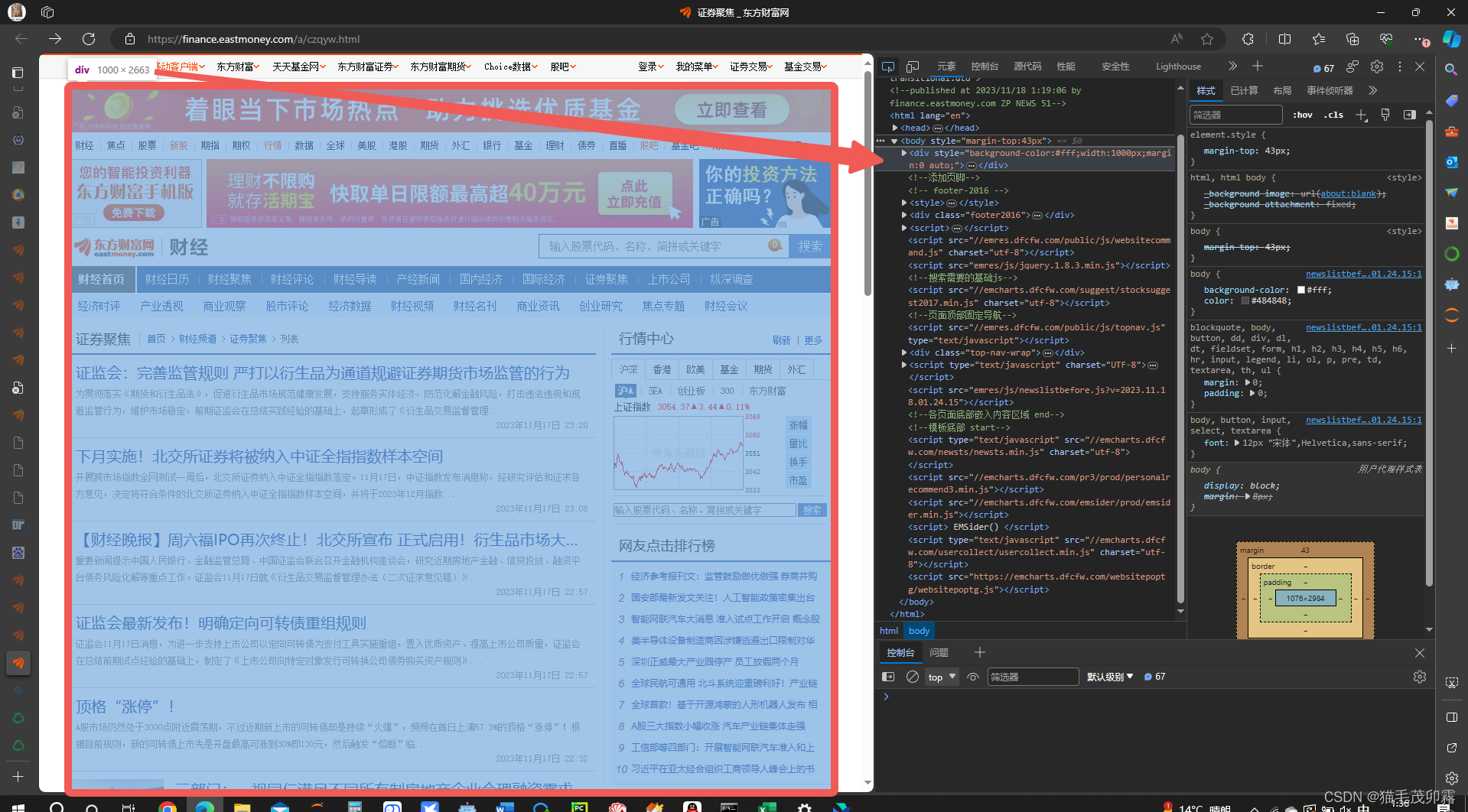Screen dimensions: 1468x812
Task: Open the 默认级别 log level dropdown
Action: [1110, 677]
